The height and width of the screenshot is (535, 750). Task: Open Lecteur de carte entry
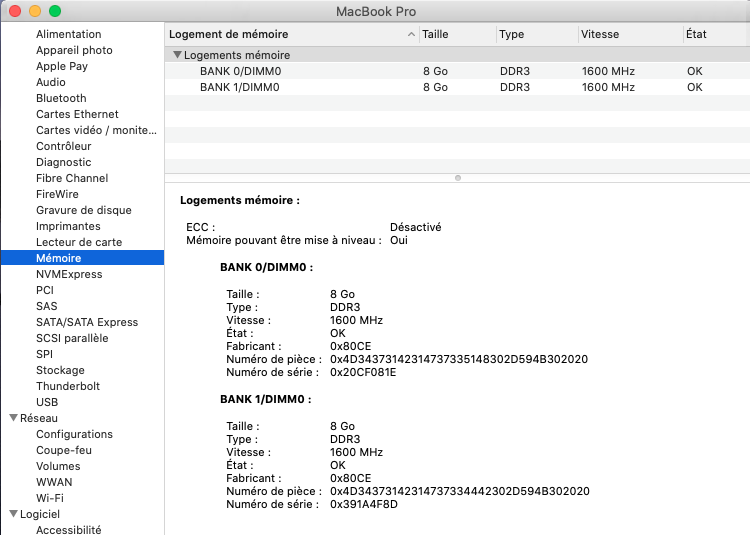79,242
